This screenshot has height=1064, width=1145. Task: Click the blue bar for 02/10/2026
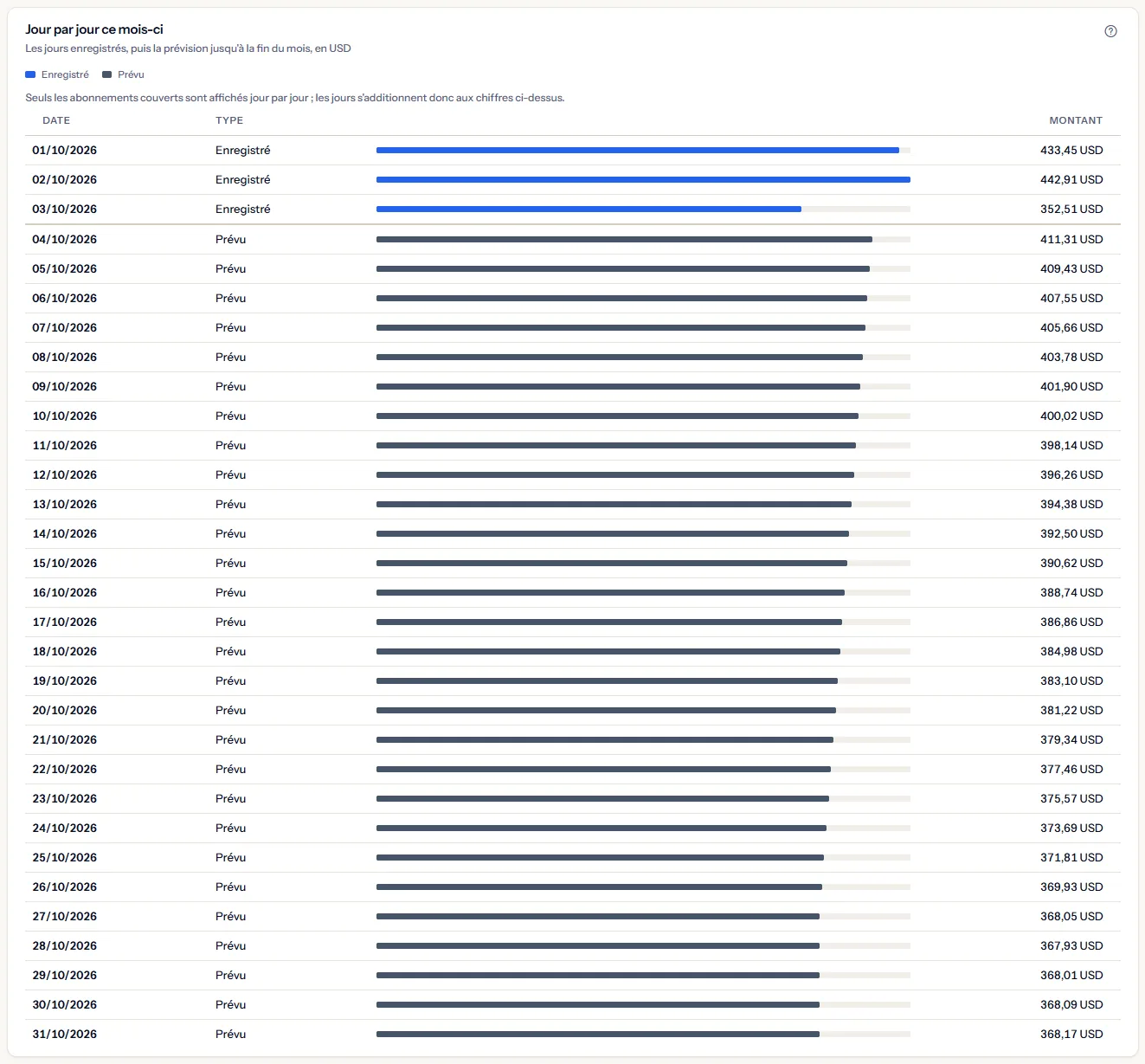[643, 179]
